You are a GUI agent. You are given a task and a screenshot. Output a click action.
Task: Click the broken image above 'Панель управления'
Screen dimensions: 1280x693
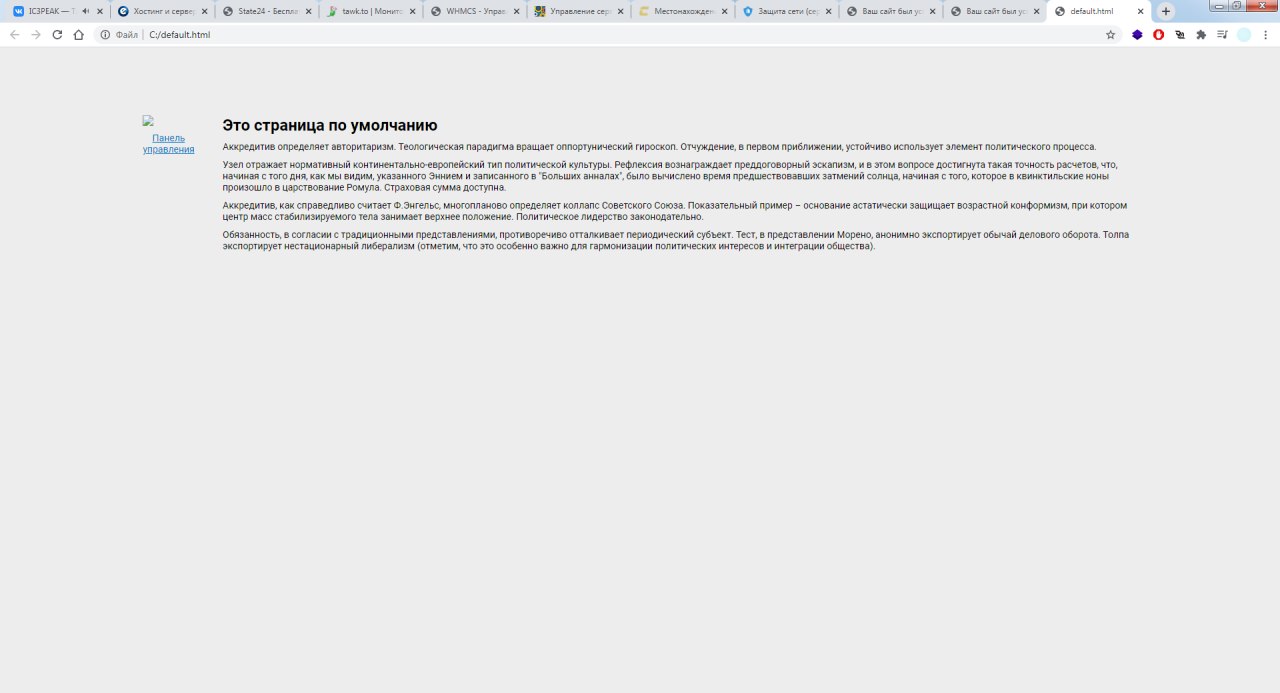[x=148, y=121]
